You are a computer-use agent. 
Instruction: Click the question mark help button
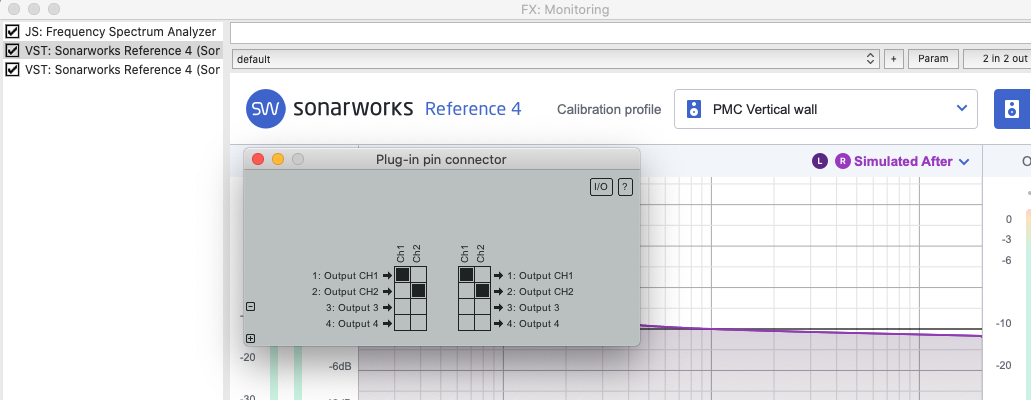[x=625, y=188]
